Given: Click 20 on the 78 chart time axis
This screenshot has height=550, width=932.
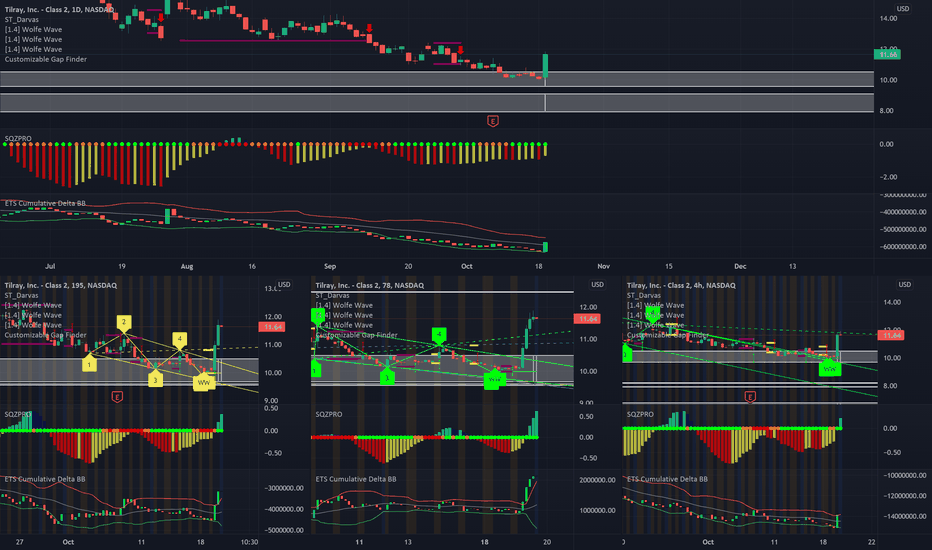Looking at the screenshot, I should pyautogui.click(x=547, y=542).
